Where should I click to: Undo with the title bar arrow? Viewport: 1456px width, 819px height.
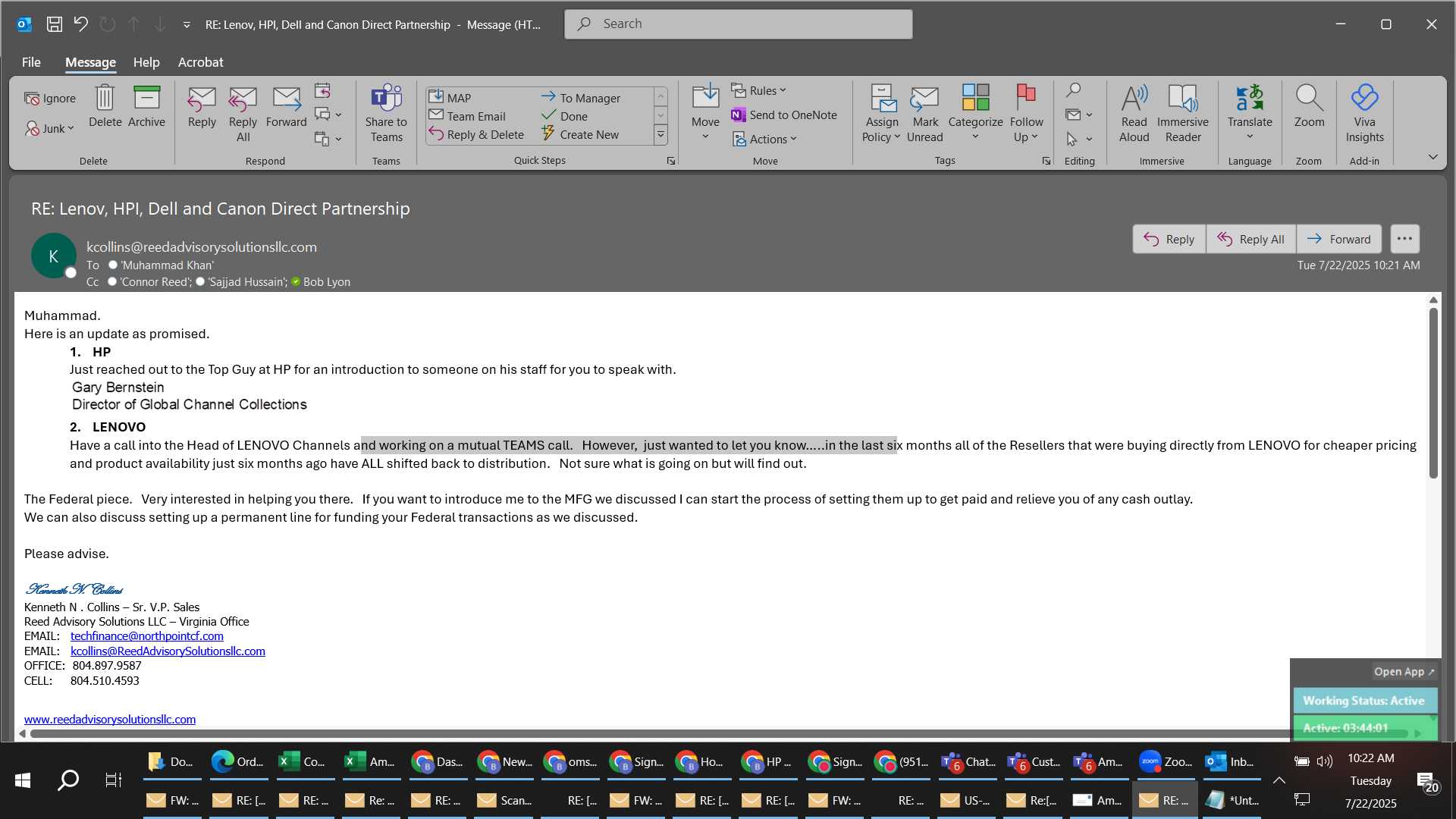tap(81, 24)
